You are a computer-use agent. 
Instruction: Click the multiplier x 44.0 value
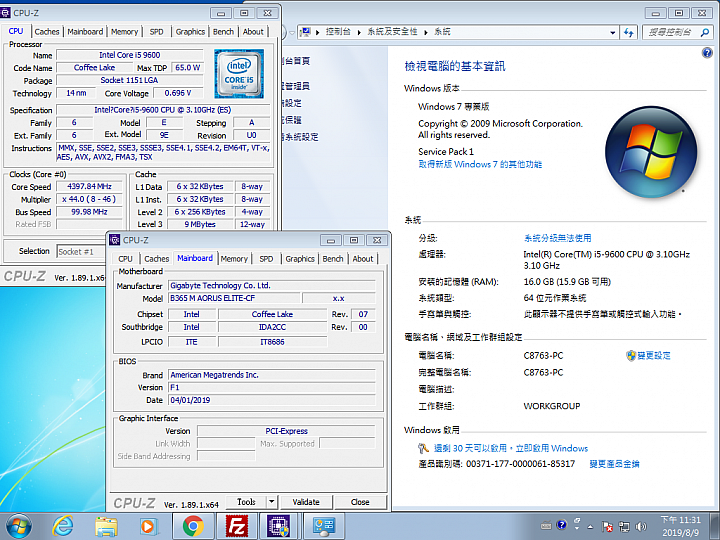90,199
